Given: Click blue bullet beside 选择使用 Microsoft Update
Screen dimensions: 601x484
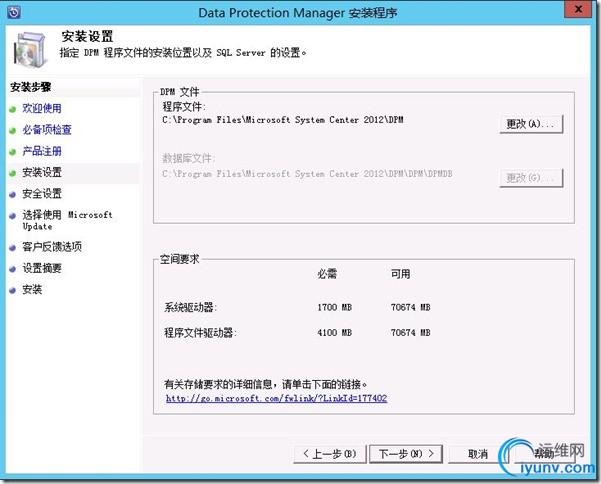Looking at the screenshot, I should [12, 216].
